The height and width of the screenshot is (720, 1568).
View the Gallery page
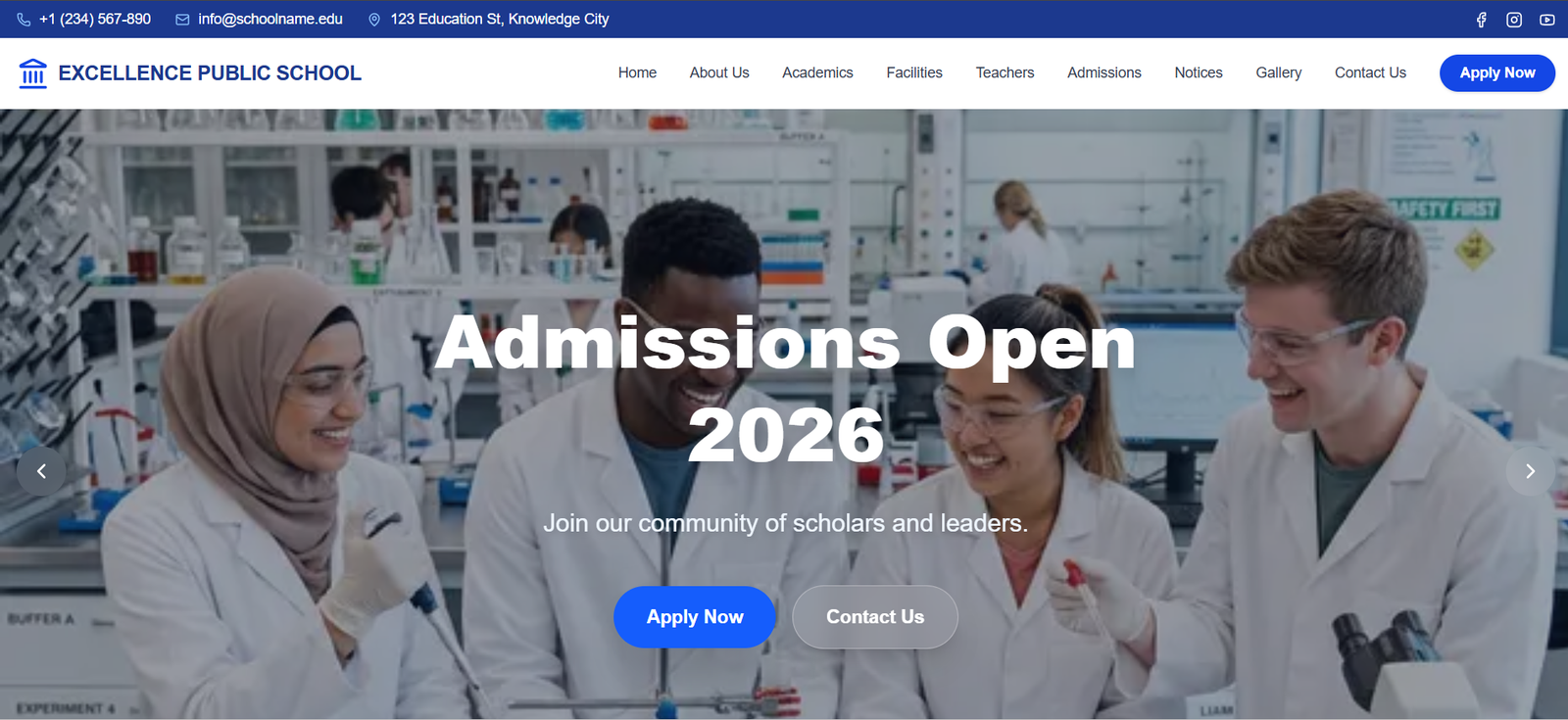[x=1279, y=72]
